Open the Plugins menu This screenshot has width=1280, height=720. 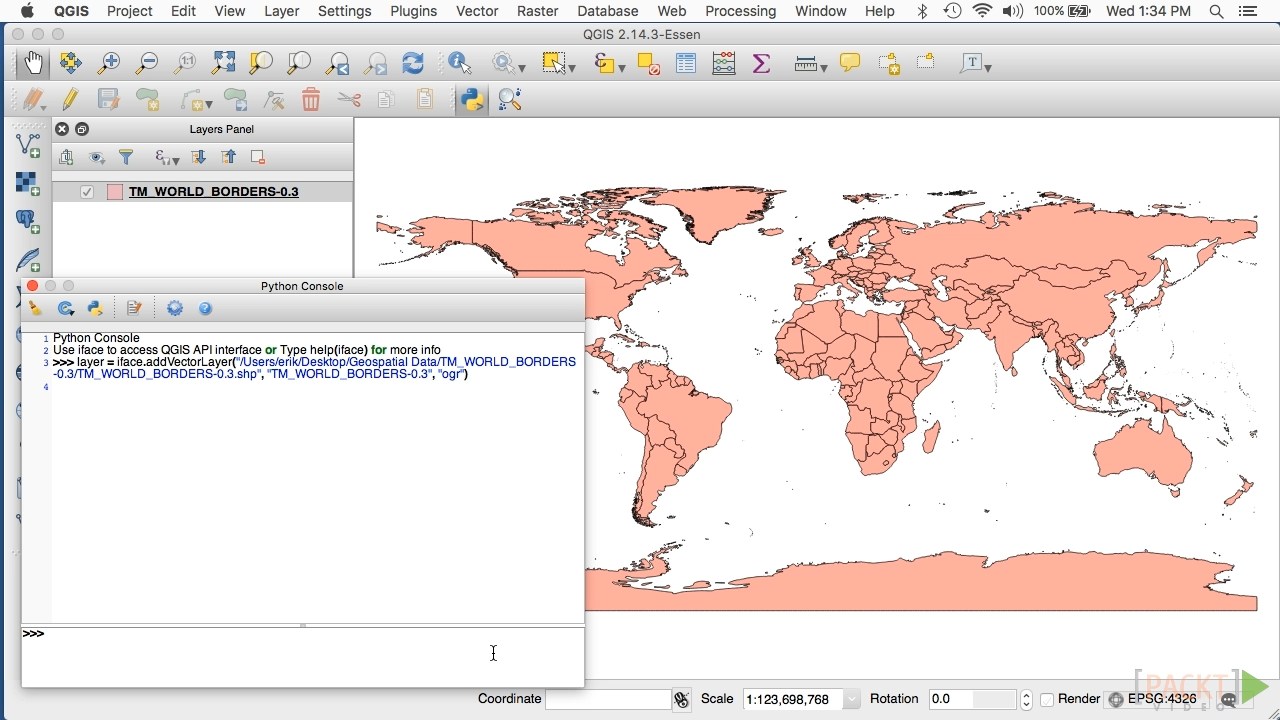[x=413, y=11]
